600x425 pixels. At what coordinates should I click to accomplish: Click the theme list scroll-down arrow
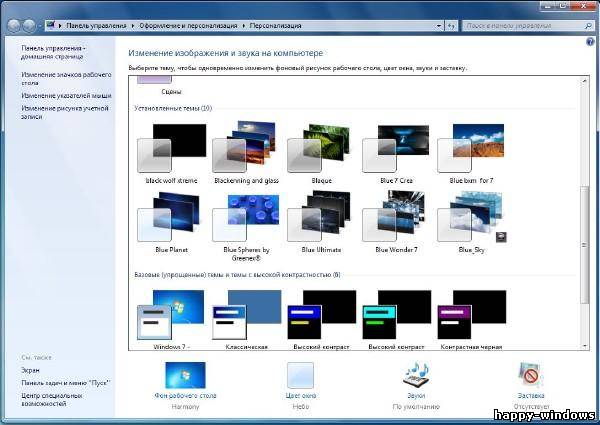point(584,346)
